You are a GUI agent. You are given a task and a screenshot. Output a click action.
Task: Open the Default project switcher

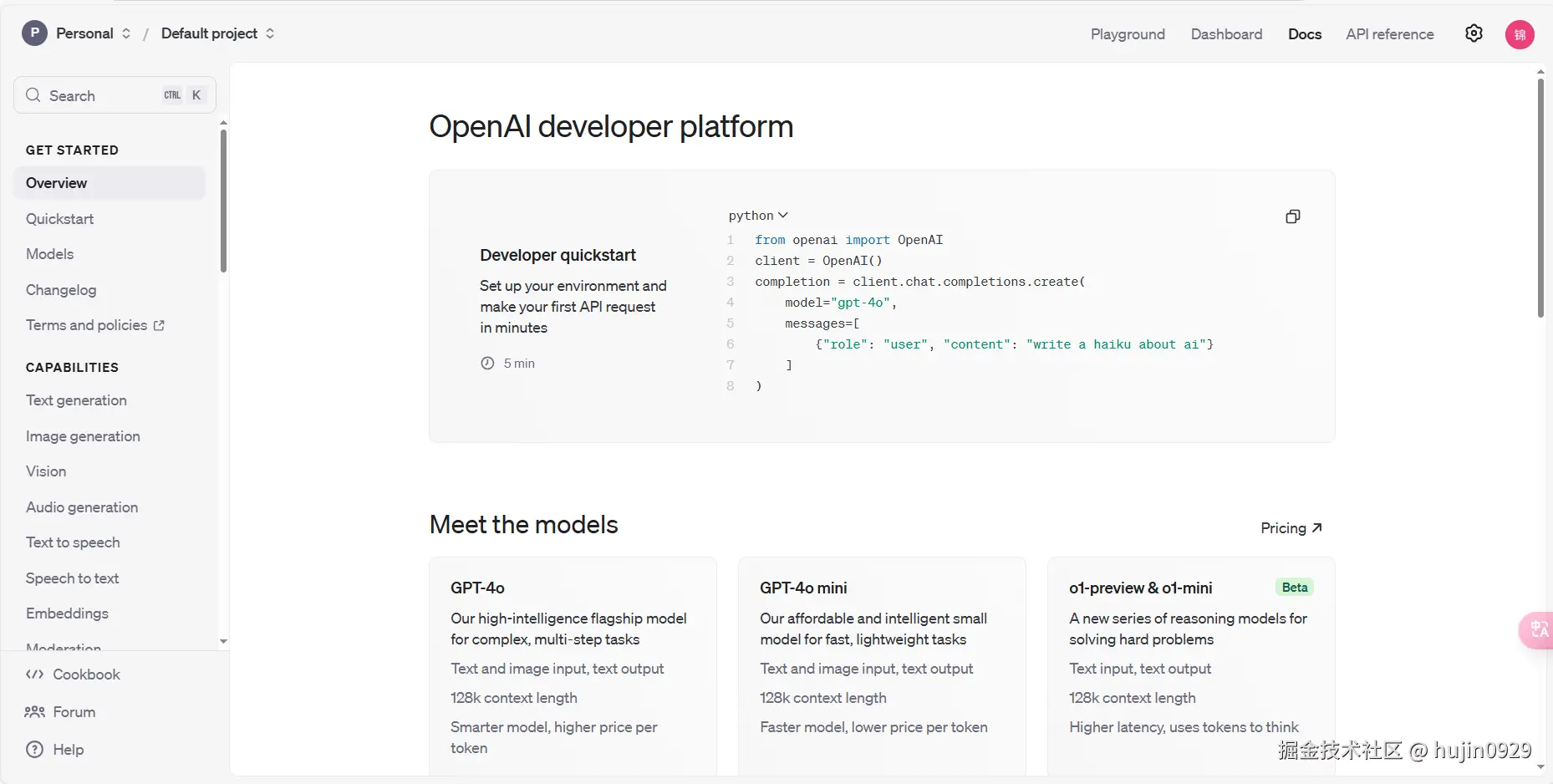217,33
